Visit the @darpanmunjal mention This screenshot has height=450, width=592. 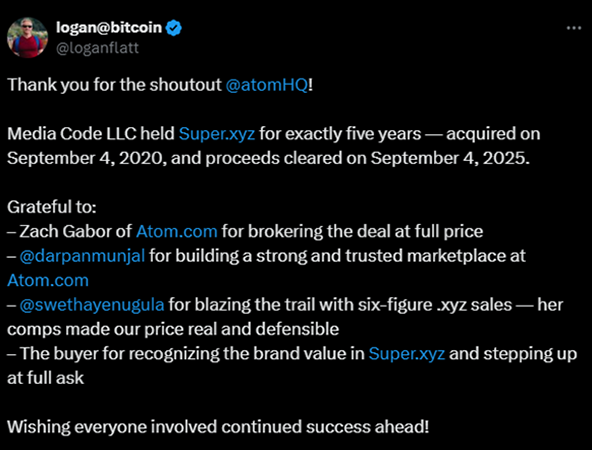click(x=82, y=256)
